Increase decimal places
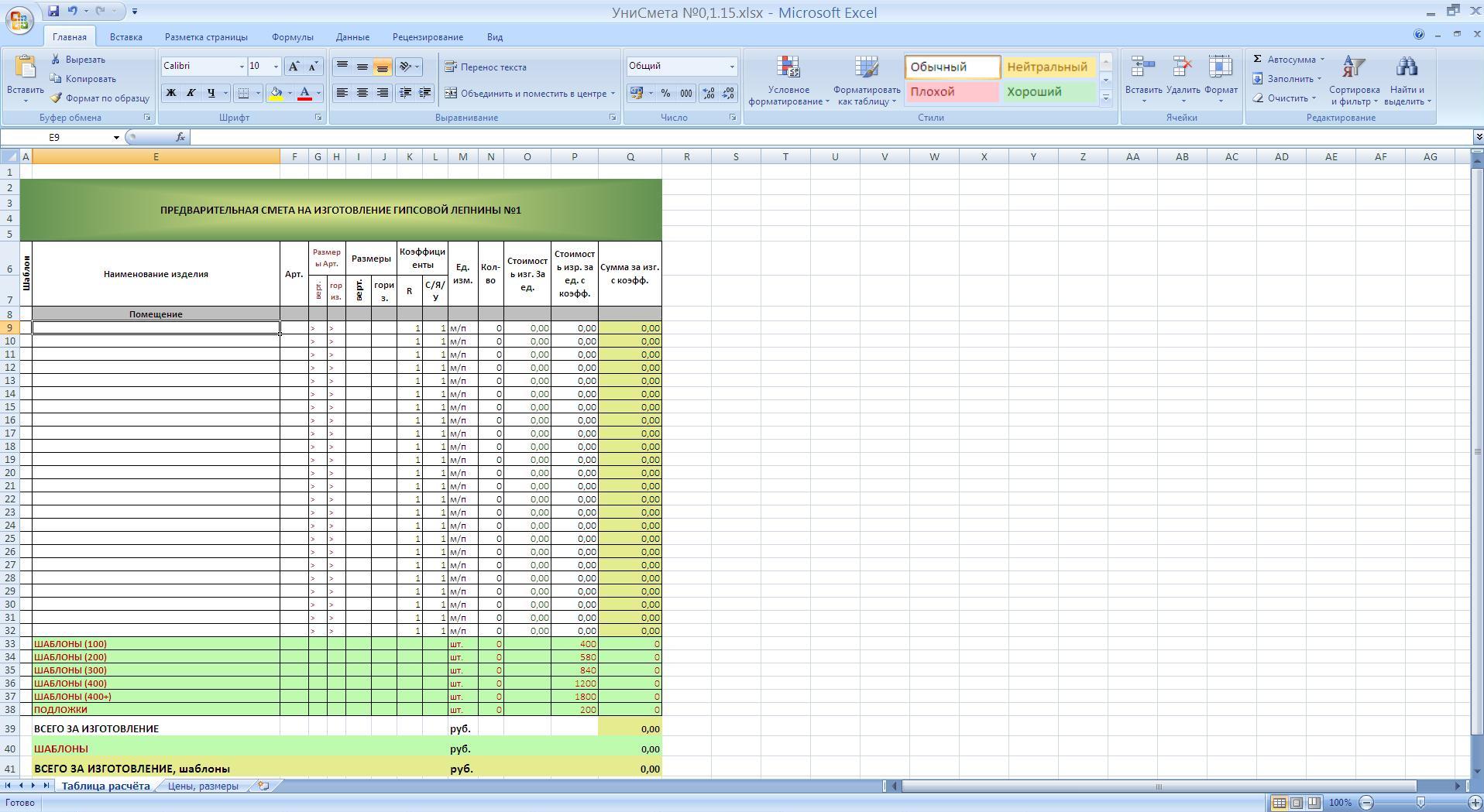 tap(709, 93)
